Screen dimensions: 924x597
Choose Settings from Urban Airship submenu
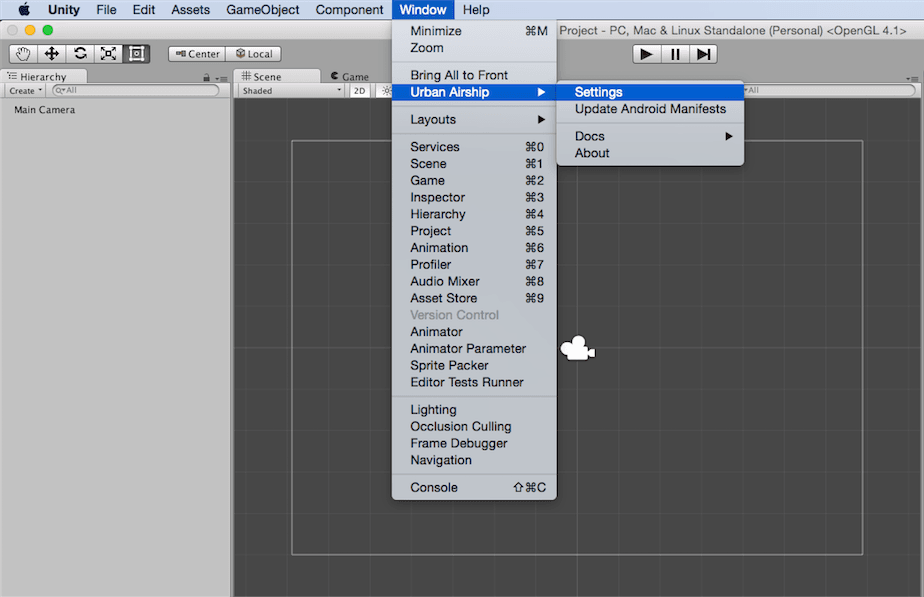tap(599, 92)
